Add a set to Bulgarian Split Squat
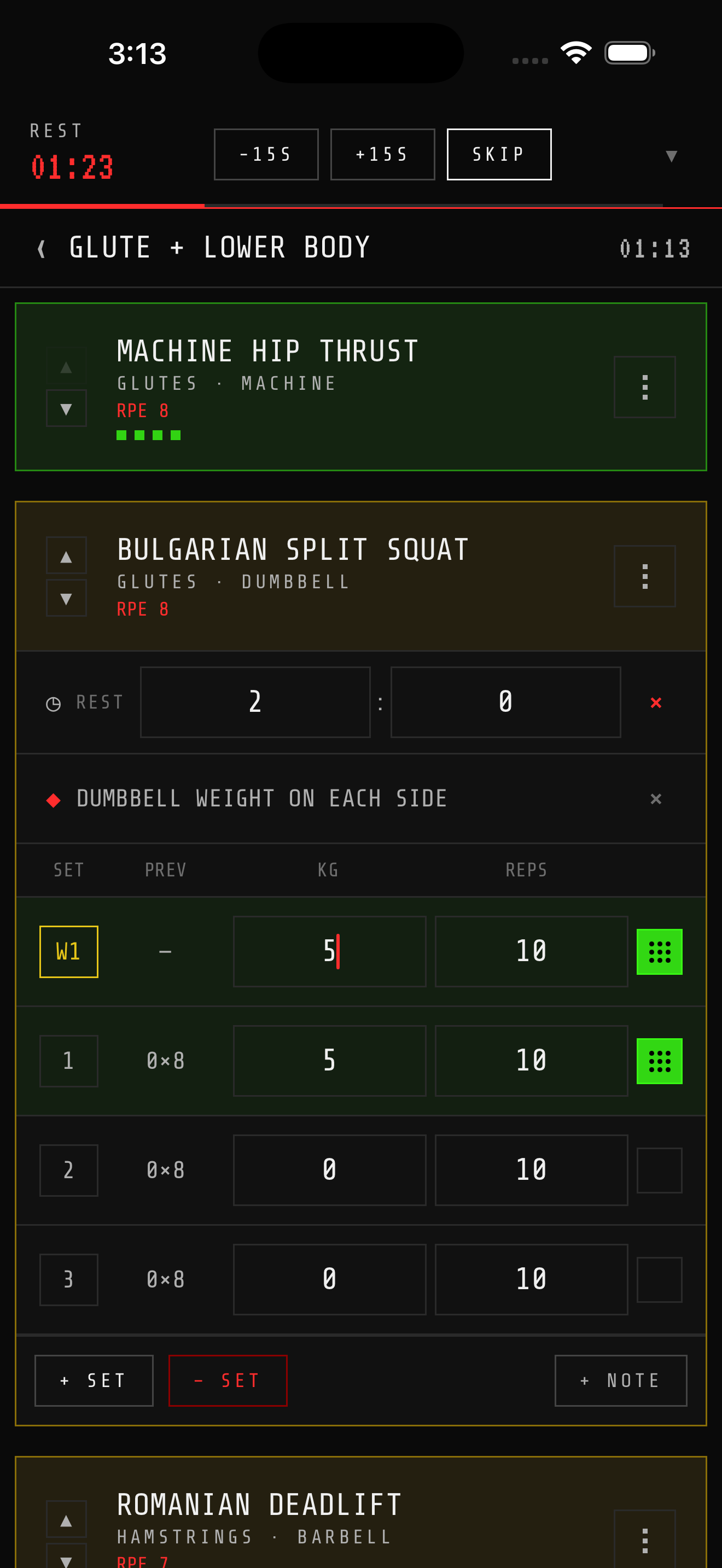The height and width of the screenshot is (1568, 722). click(x=93, y=1380)
